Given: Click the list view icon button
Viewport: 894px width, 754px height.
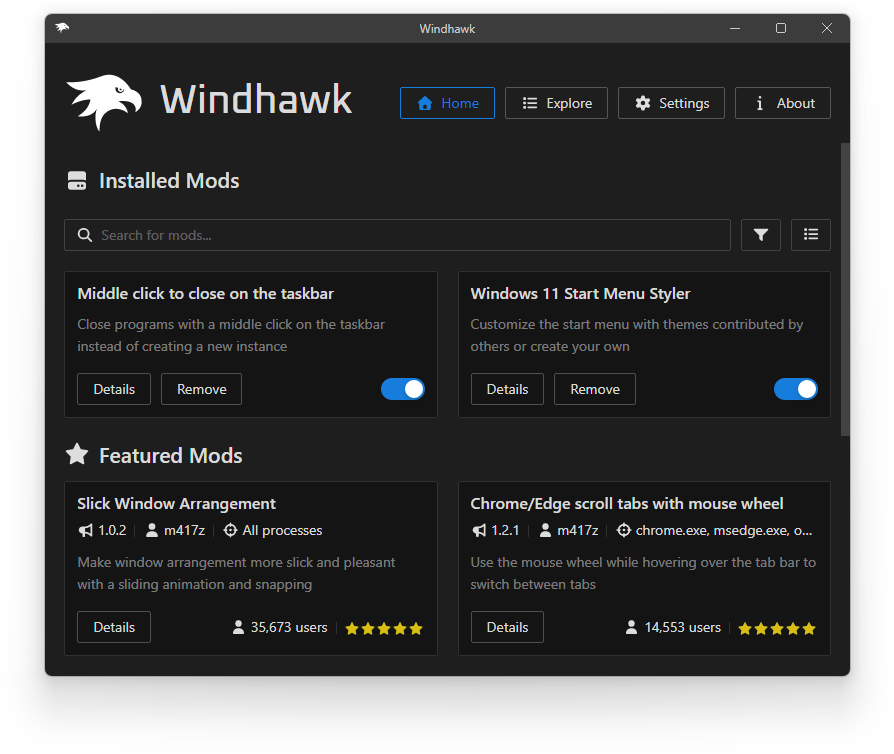Looking at the screenshot, I should tap(811, 235).
